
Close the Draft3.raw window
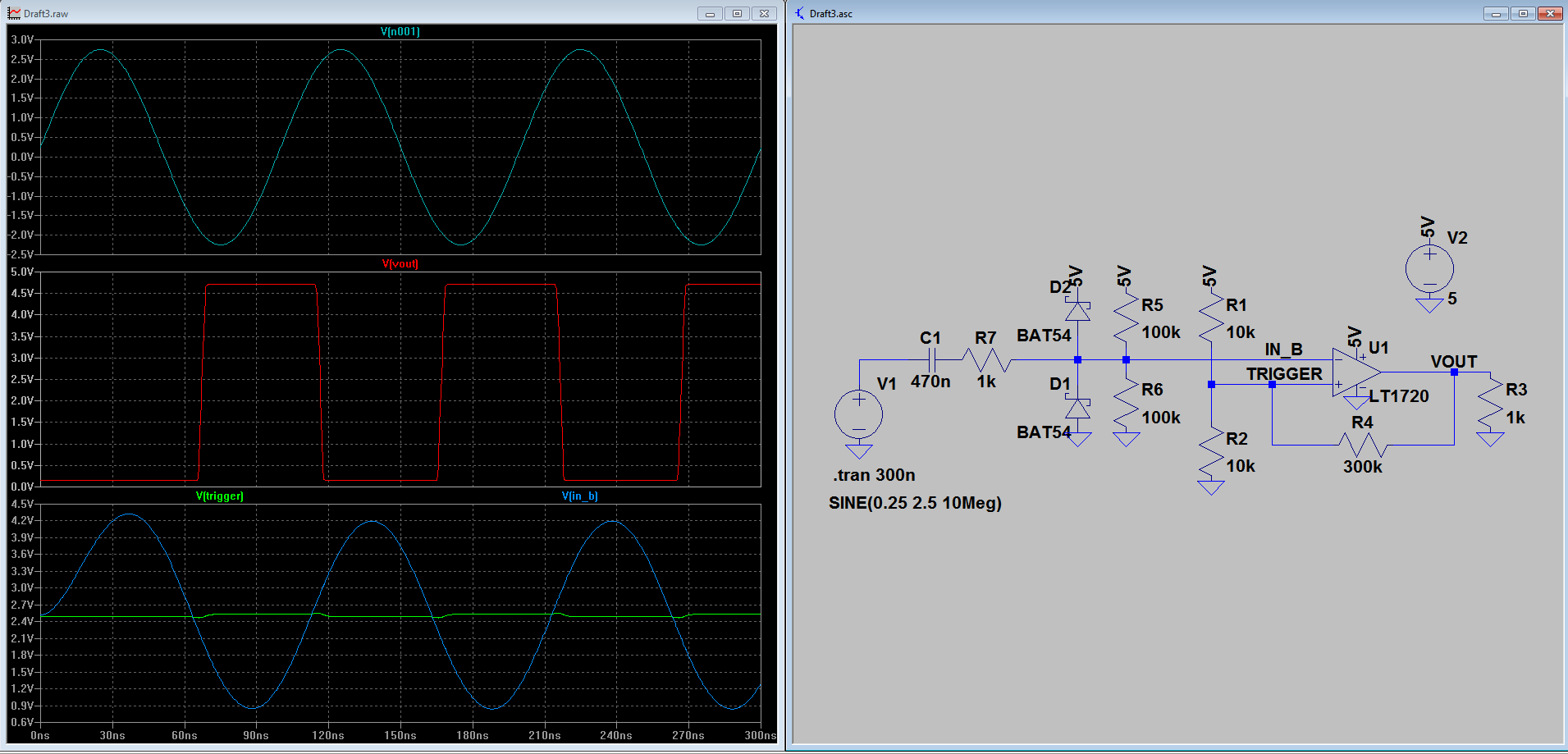[764, 13]
